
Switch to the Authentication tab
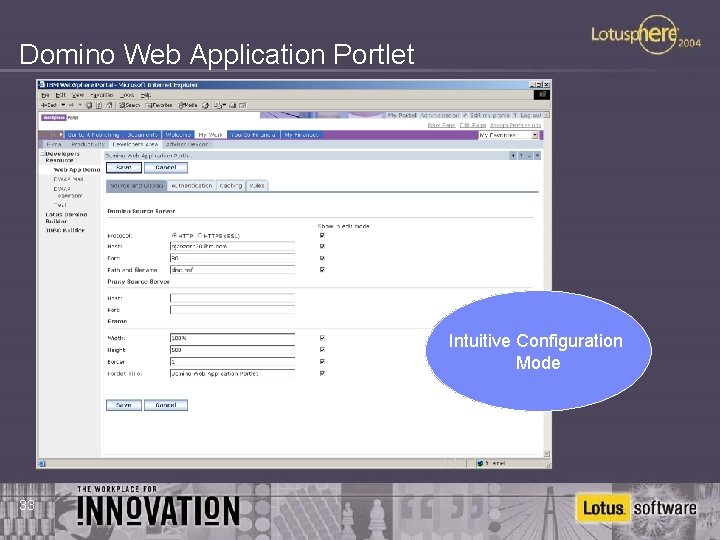tap(191, 186)
